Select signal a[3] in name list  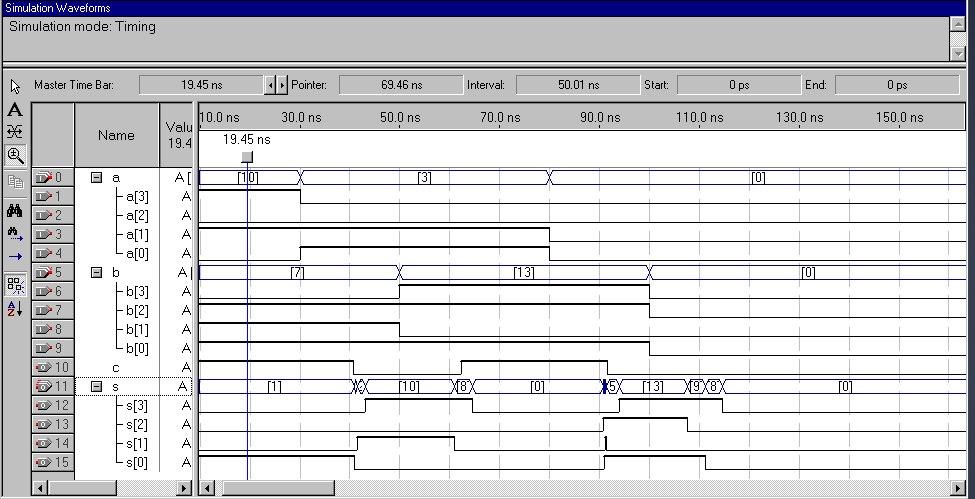coord(137,197)
